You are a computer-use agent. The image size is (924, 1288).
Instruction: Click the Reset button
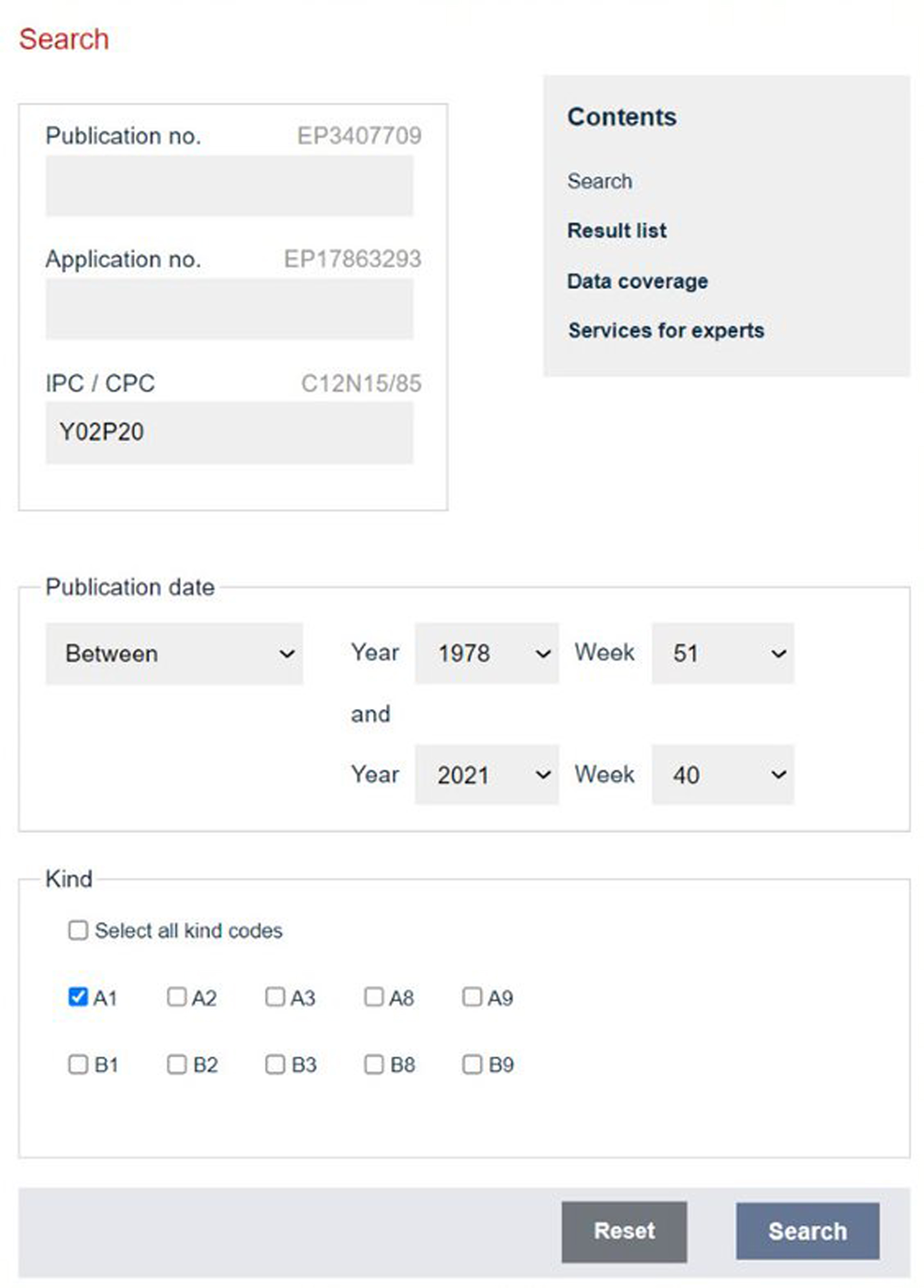click(x=624, y=1231)
